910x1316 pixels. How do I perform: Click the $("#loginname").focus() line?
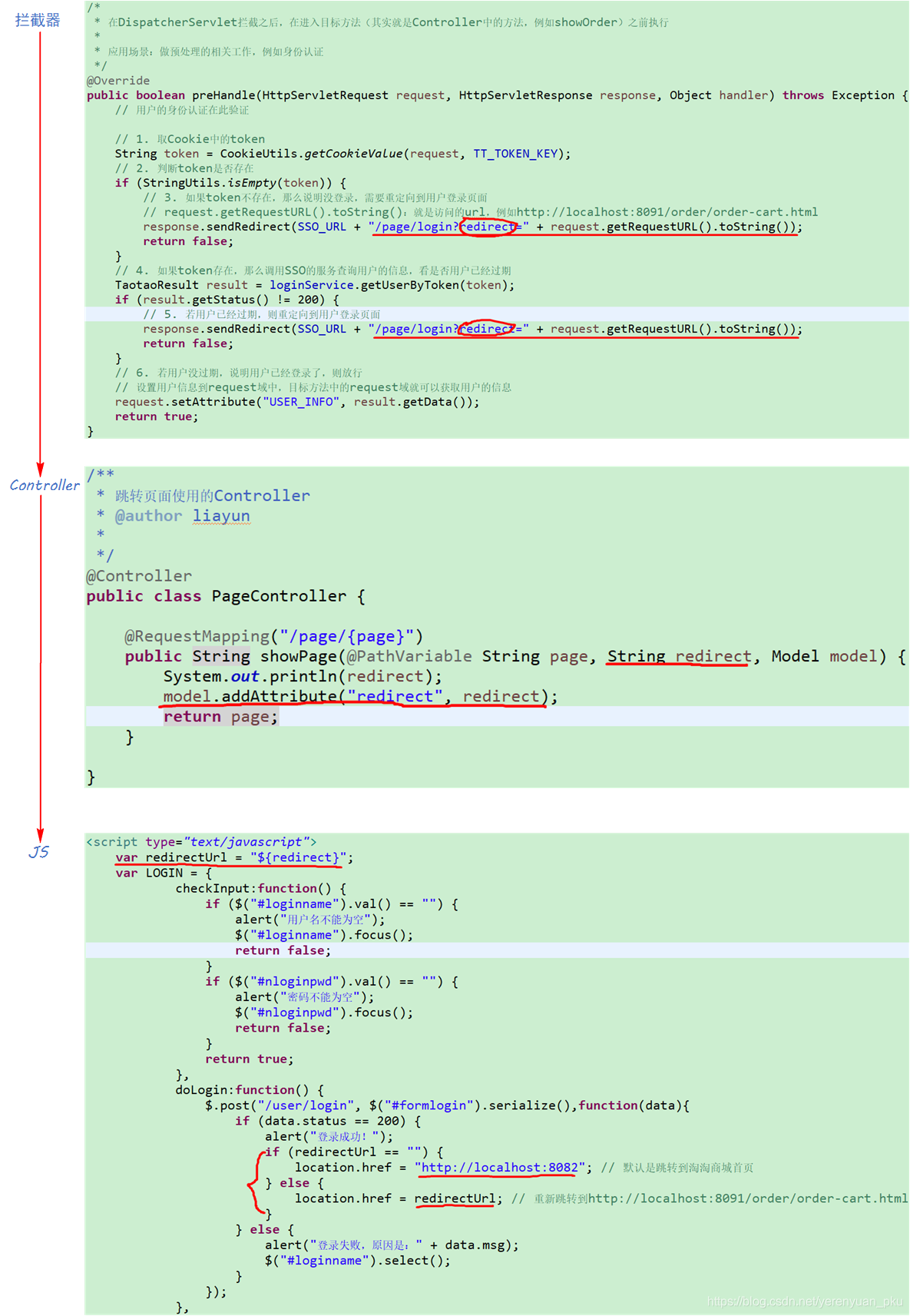(x=324, y=935)
